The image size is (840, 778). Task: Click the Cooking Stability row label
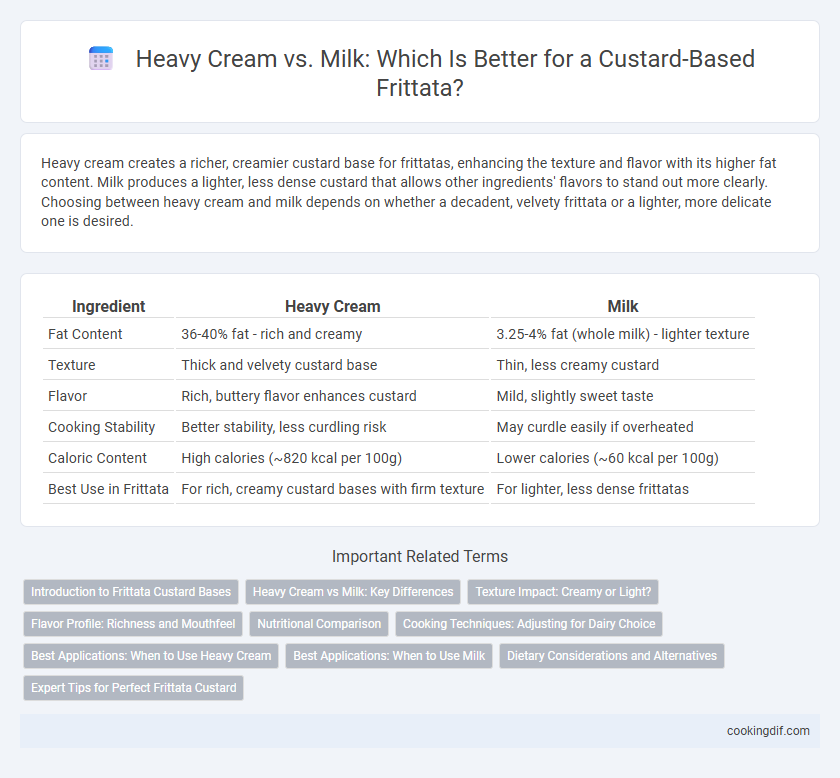(x=101, y=427)
